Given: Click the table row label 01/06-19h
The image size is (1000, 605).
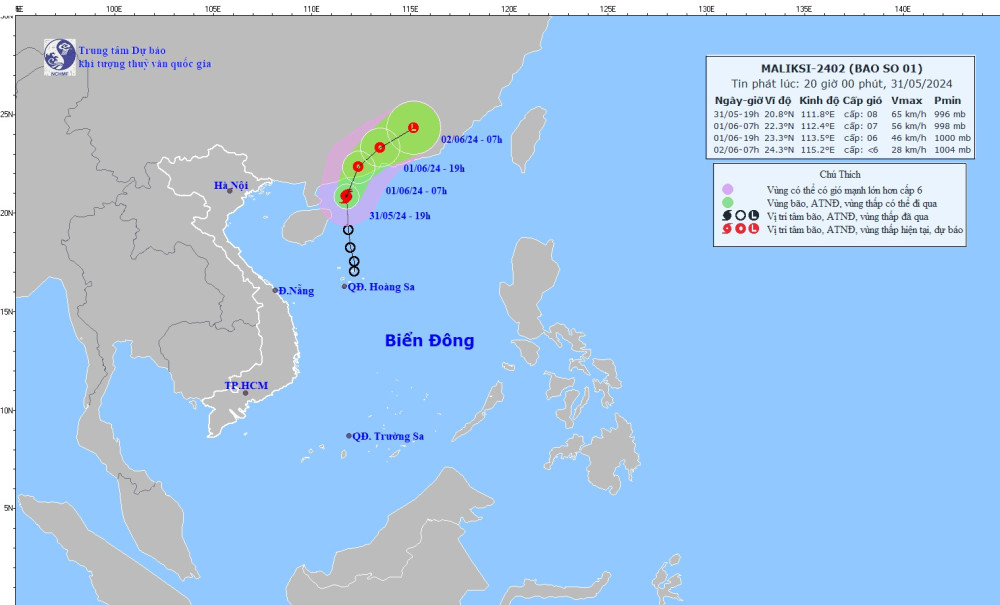Looking at the screenshot, I should 736,138.
